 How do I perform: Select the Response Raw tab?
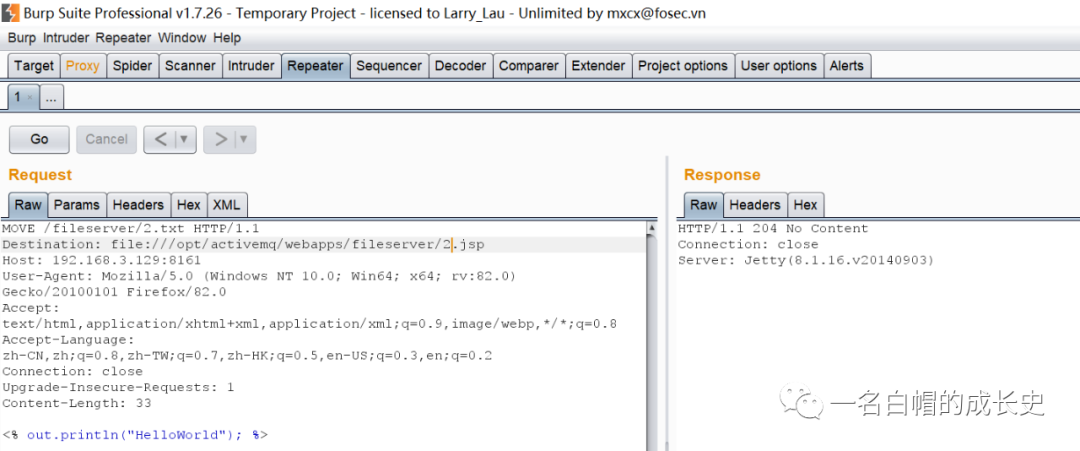(x=703, y=204)
